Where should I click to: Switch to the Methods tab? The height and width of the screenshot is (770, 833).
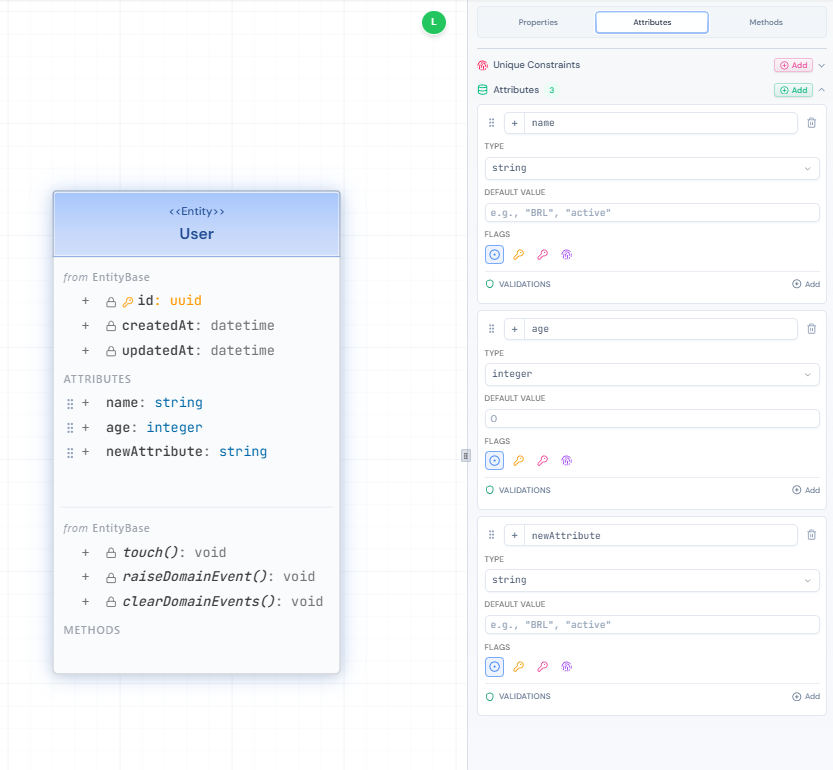point(766,22)
